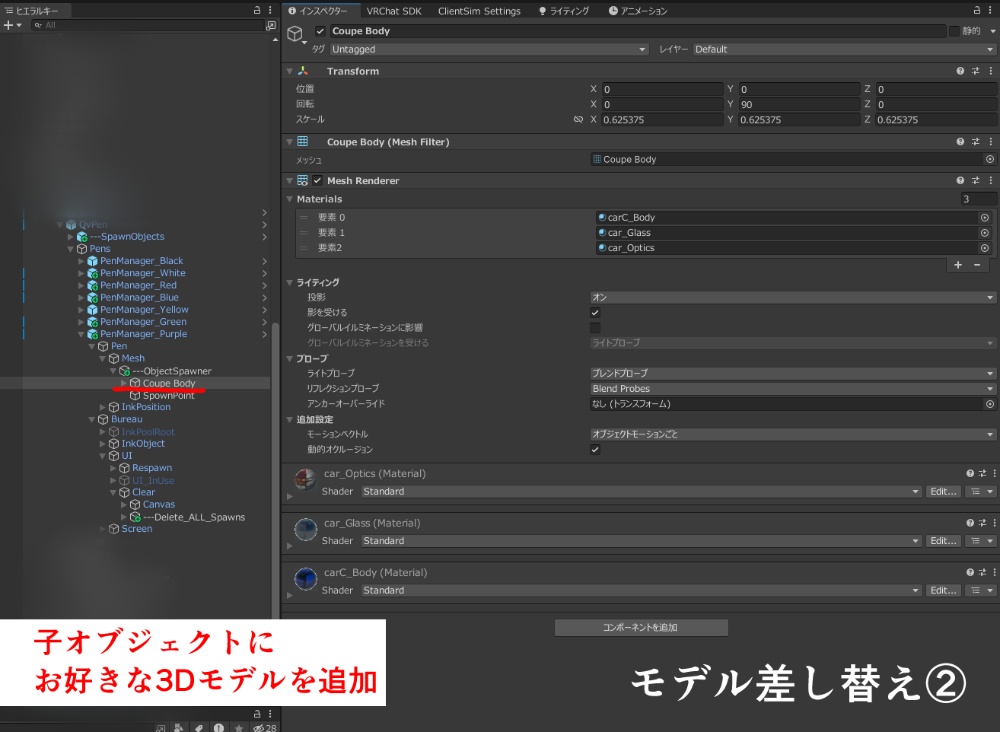Click the car_Optics material sphere thumbnail

coord(304,478)
